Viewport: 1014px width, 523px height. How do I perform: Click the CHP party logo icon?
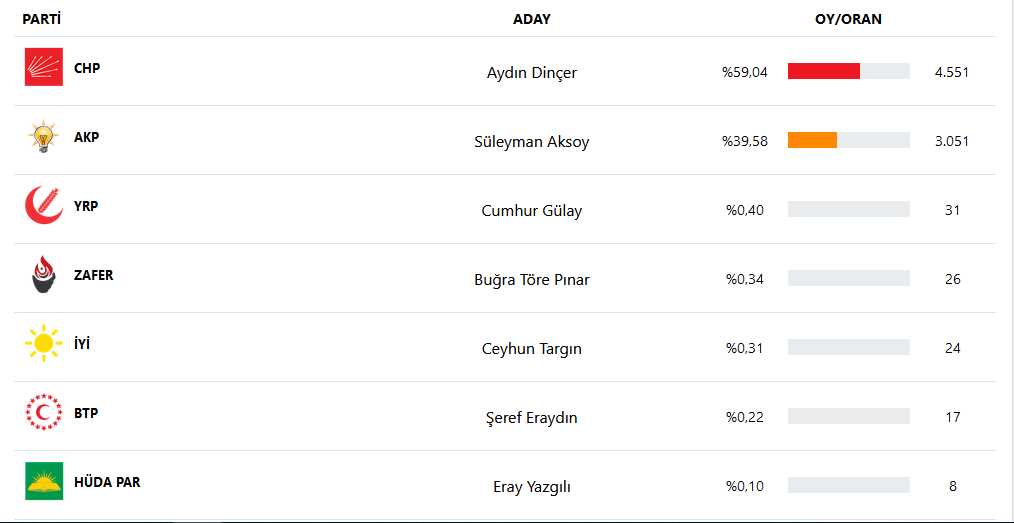point(44,68)
